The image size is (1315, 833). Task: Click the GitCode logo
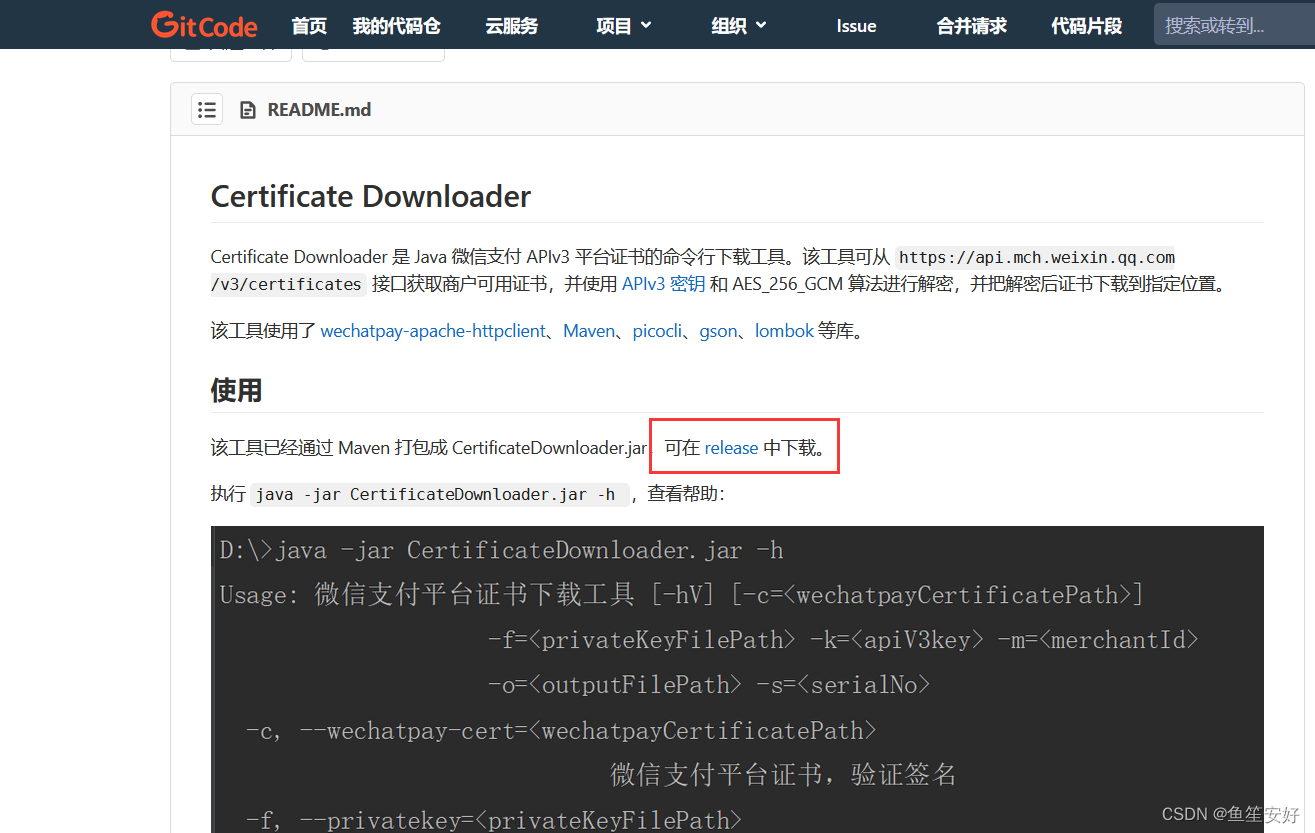click(x=204, y=25)
